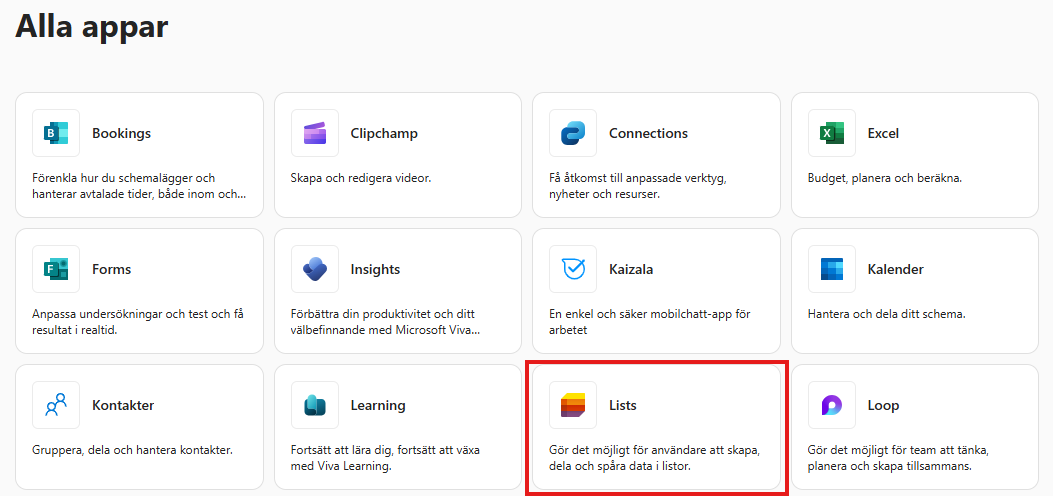Viewport: 1053px width, 496px height.
Task: Open the Viva Insights icon
Action: point(315,269)
